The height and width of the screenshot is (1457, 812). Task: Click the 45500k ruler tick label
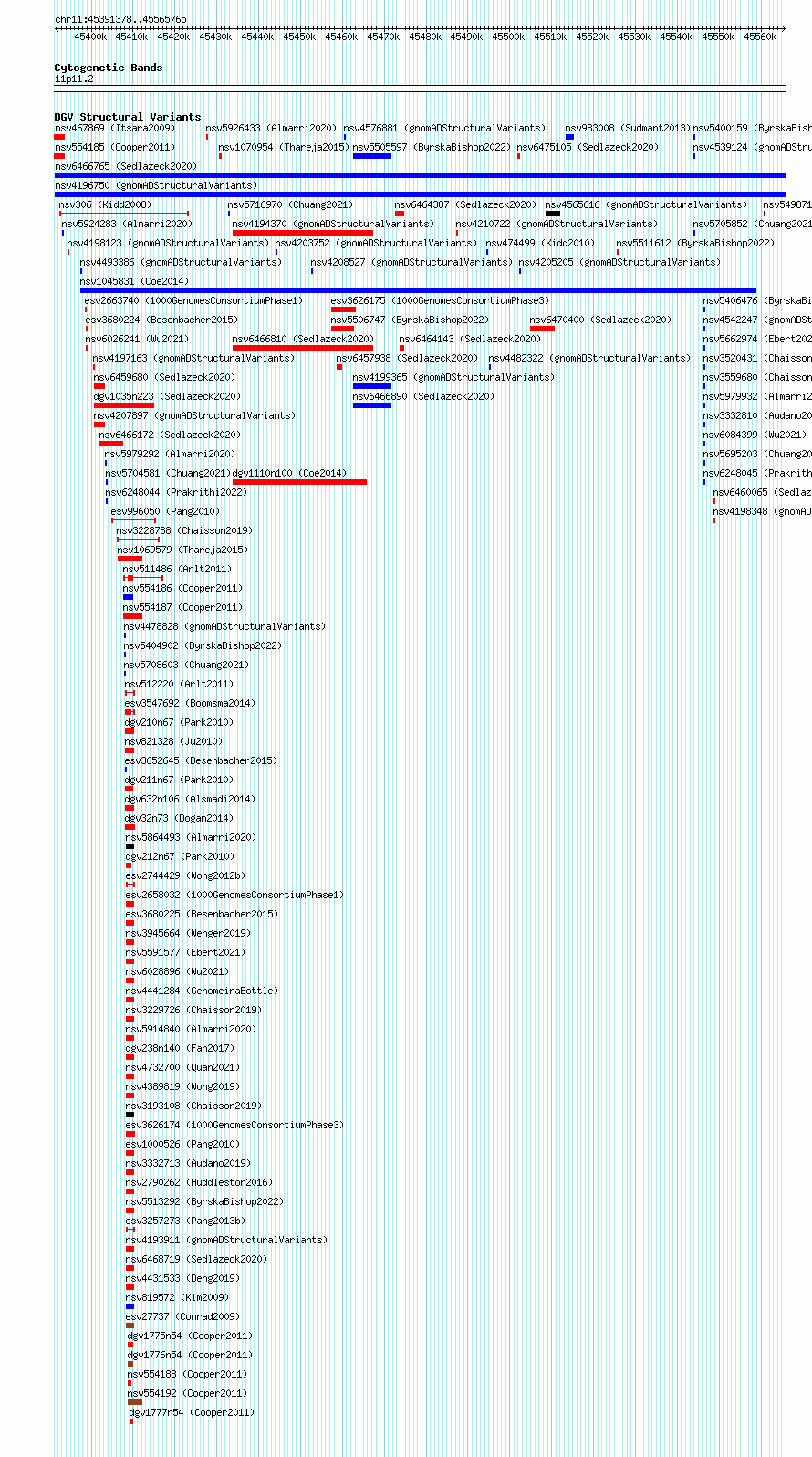(x=508, y=37)
